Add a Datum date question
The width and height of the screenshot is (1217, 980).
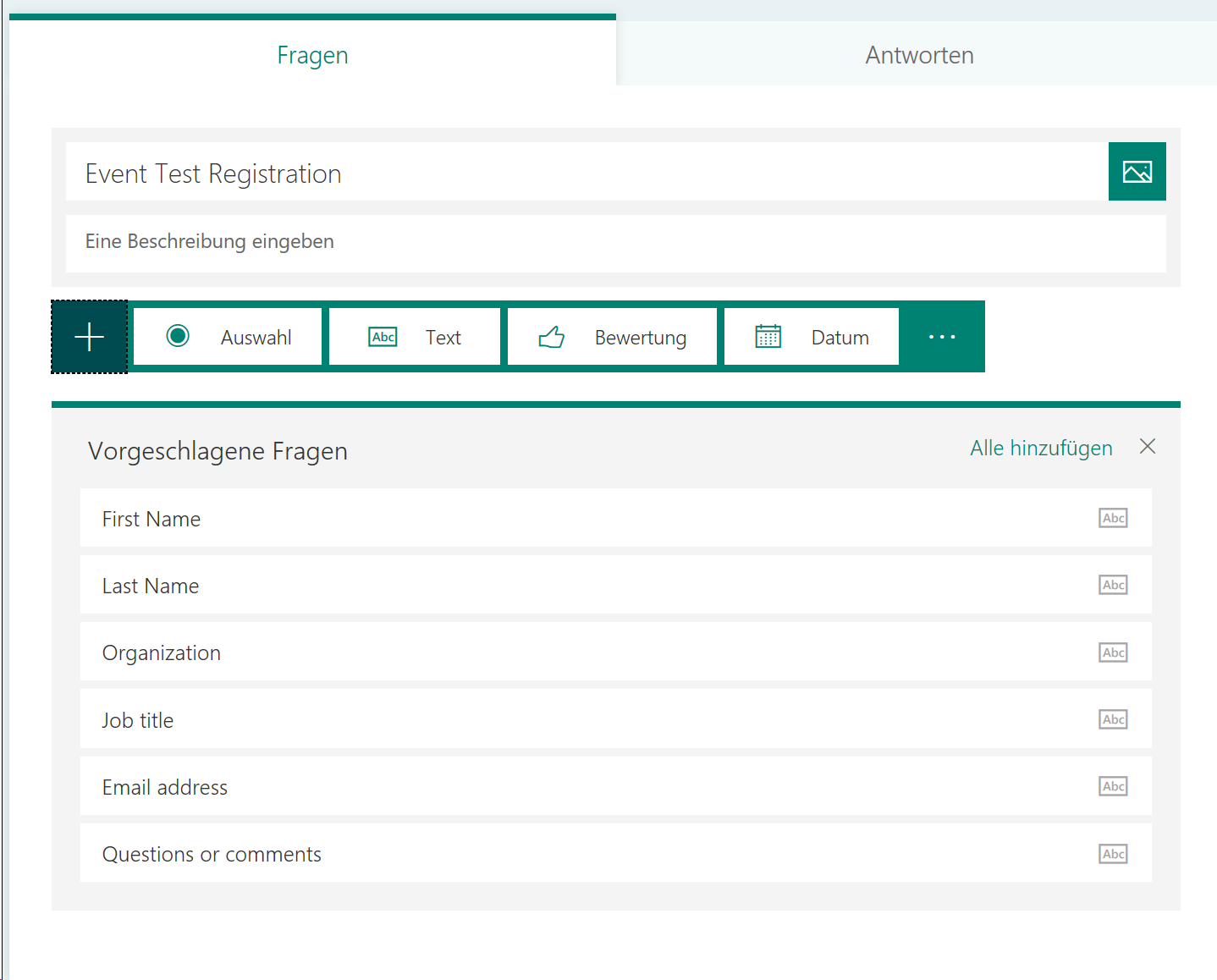coord(812,337)
